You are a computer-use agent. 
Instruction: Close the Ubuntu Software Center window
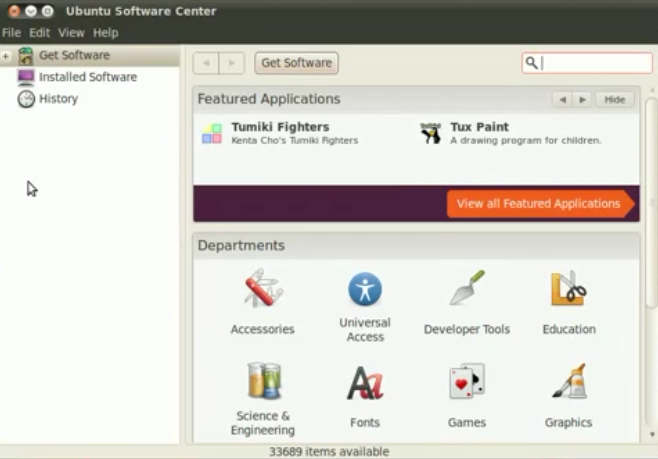pos(14,11)
